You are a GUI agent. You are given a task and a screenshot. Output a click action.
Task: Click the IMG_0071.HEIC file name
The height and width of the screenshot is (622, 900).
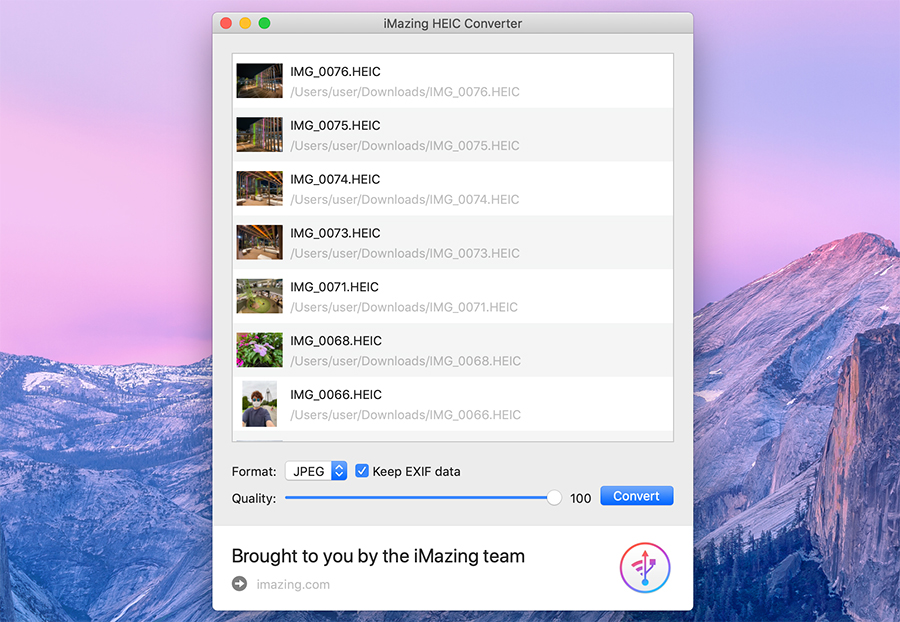tap(335, 287)
